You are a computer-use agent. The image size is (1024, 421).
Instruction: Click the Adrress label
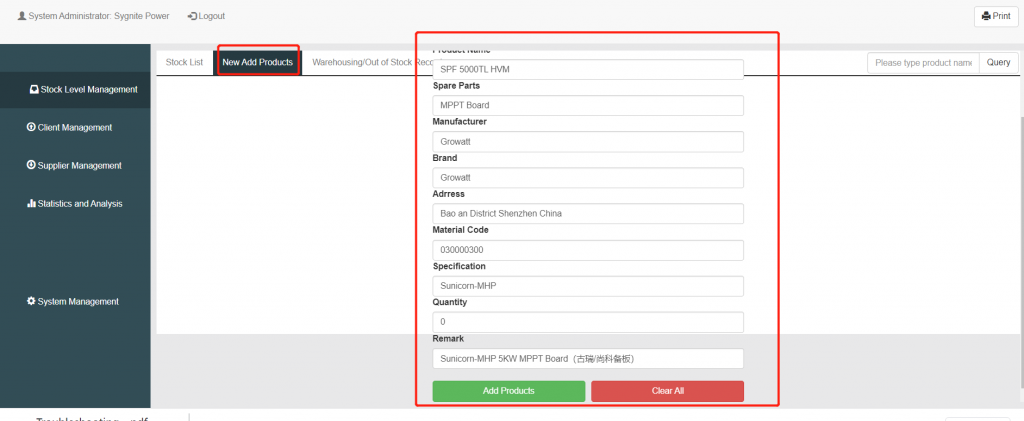449,194
